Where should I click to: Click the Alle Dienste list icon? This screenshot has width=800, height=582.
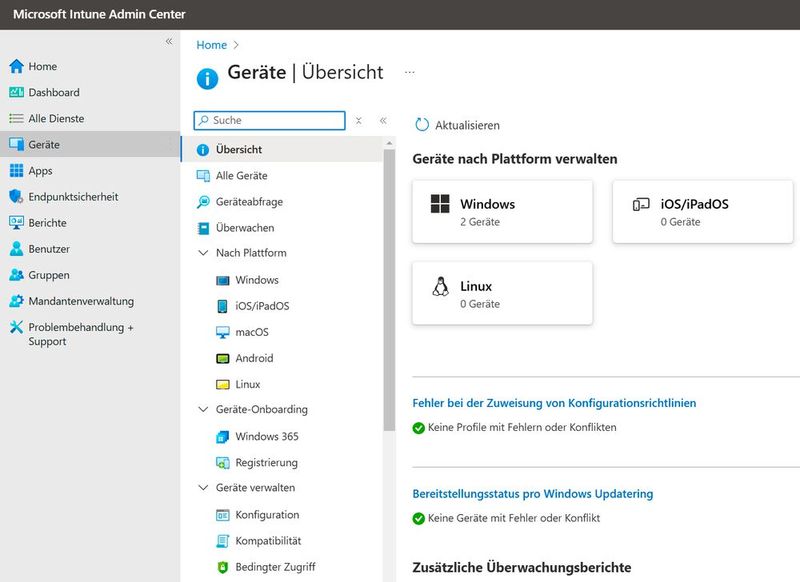(x=16, y=118)
